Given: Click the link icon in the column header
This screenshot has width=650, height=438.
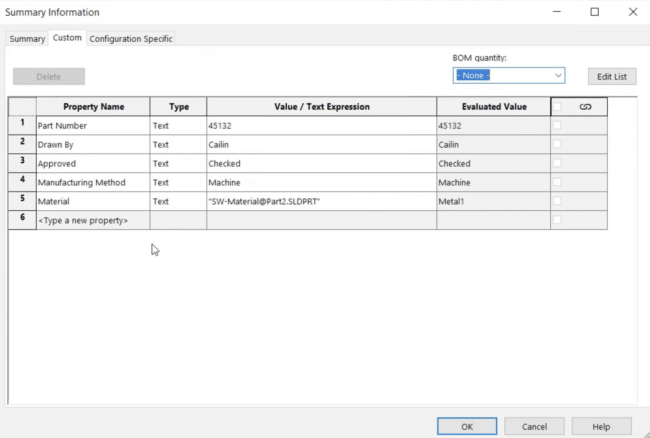Looking at the screenshot, I should (x=585, y=107).
